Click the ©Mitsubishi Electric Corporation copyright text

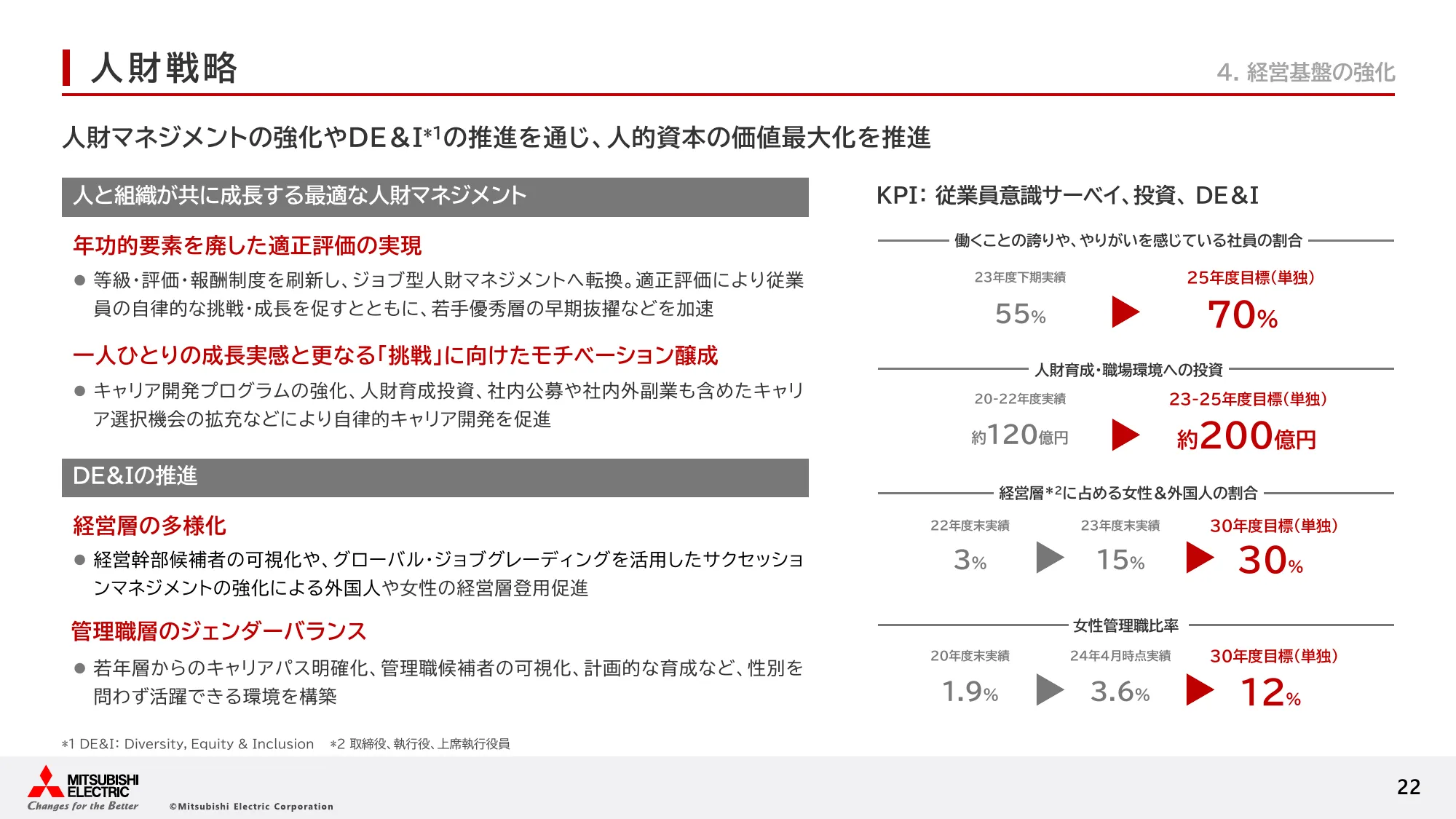(251, 806)
